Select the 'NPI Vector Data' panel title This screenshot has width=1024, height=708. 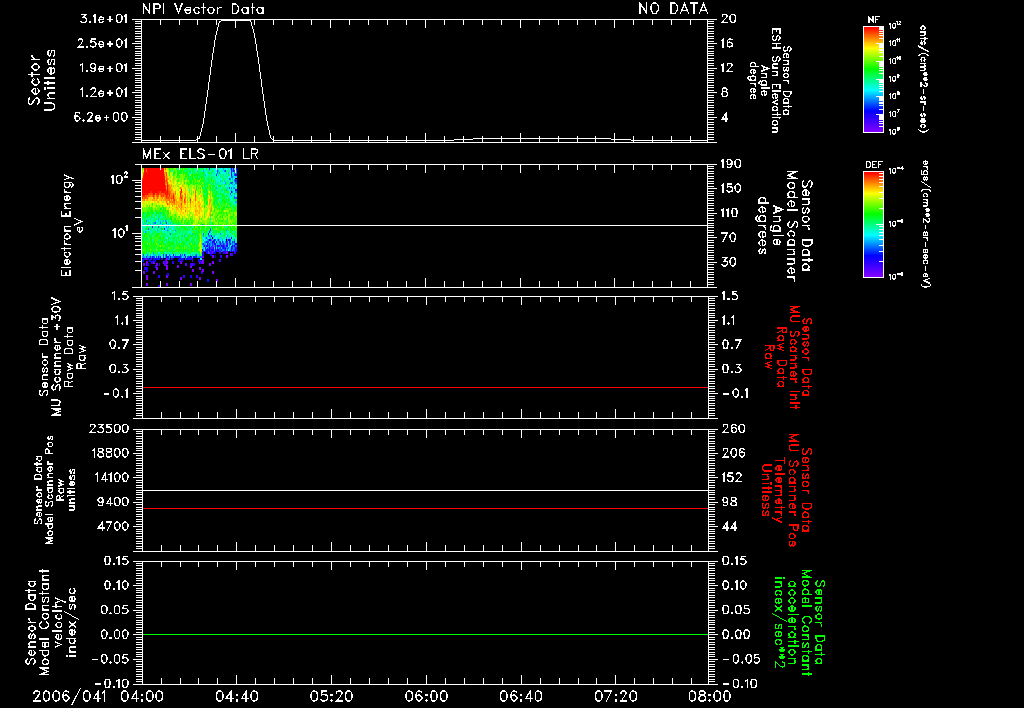tap(203, 9)
